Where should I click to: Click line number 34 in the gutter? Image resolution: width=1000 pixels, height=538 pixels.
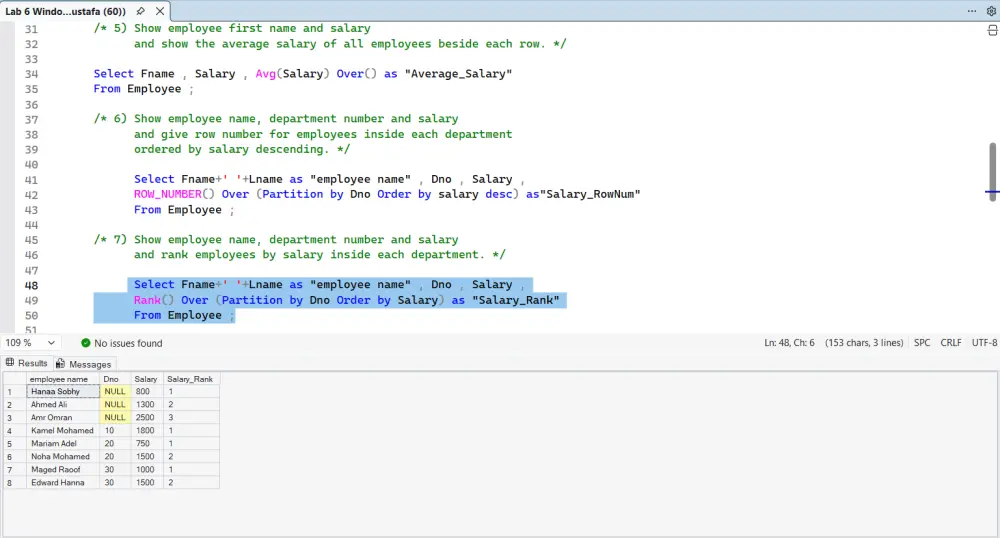click(x=31, y=74)
